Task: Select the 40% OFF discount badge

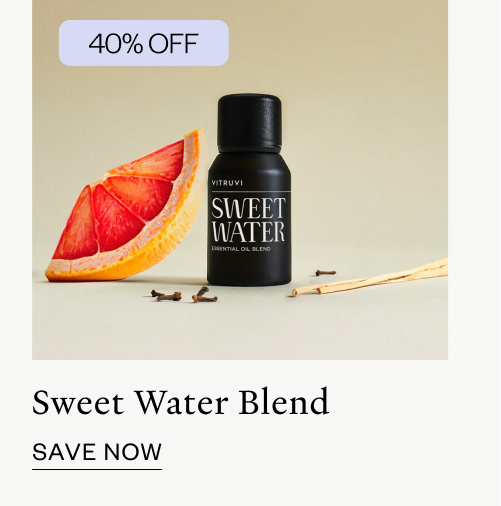Action: (144, 43)
